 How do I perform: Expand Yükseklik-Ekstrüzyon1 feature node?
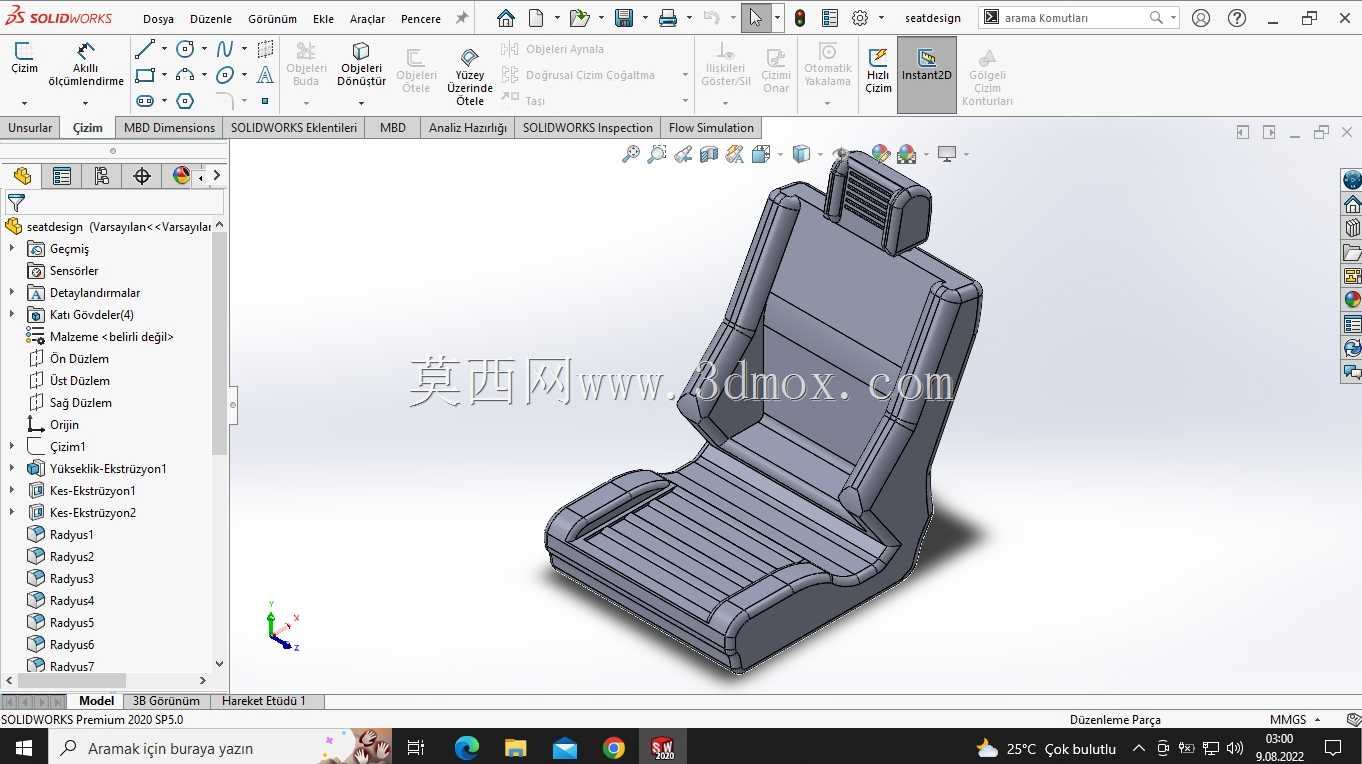point(12,469)
